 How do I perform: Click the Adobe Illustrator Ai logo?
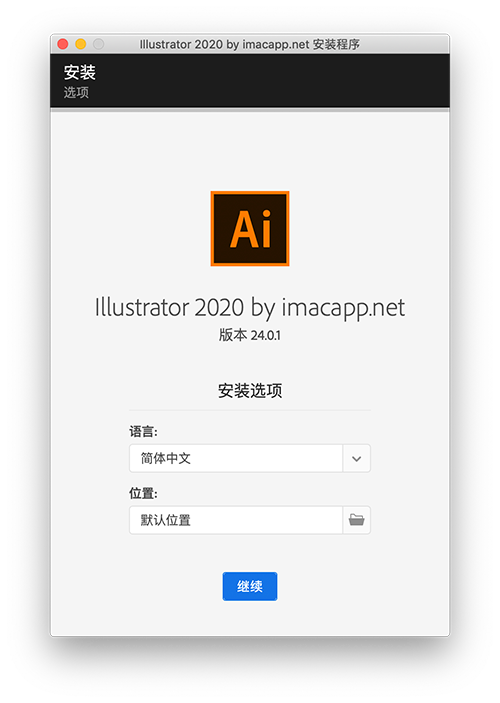250,228
